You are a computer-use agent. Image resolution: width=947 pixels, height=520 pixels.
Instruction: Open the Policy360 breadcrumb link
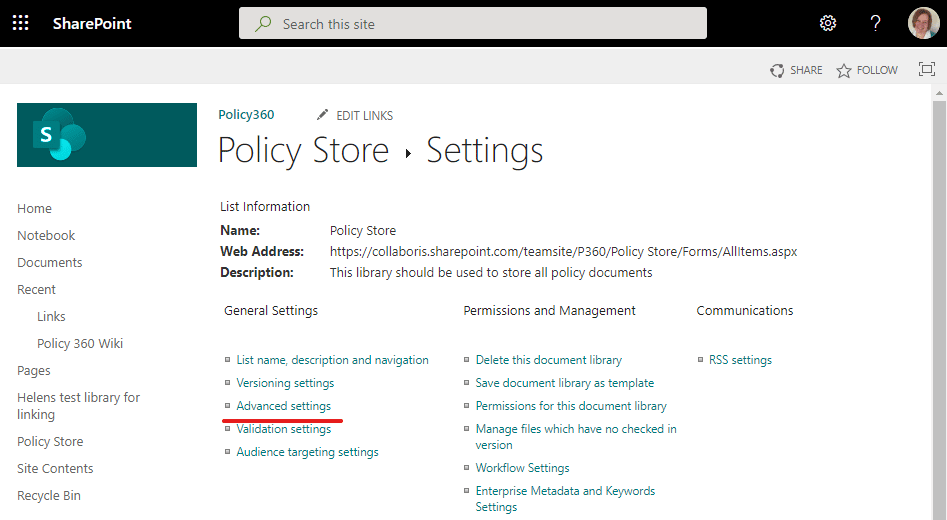coord(246,115)
